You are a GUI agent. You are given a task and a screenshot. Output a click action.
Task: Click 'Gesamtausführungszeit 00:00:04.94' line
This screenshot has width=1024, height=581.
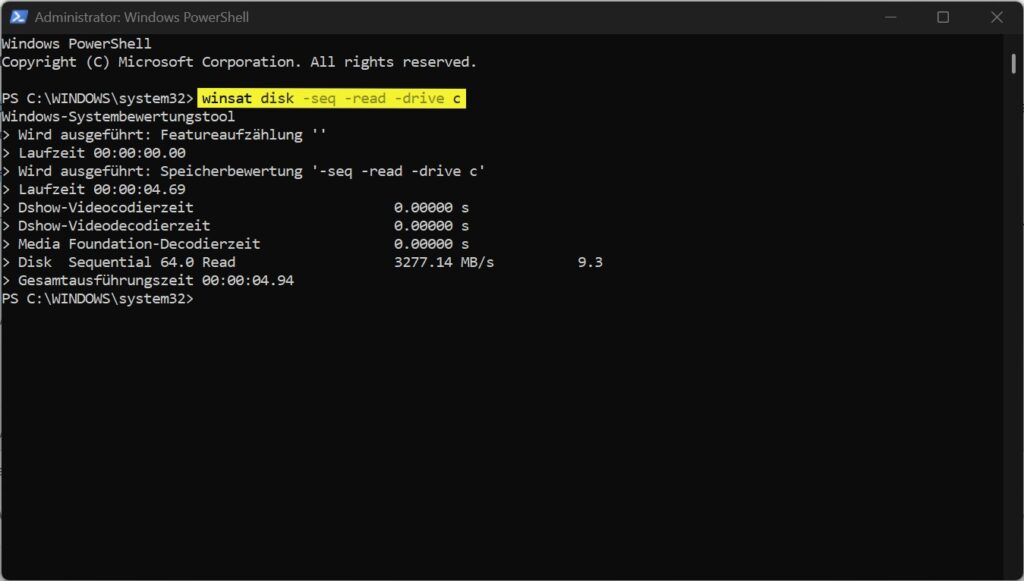click(148, 281)
